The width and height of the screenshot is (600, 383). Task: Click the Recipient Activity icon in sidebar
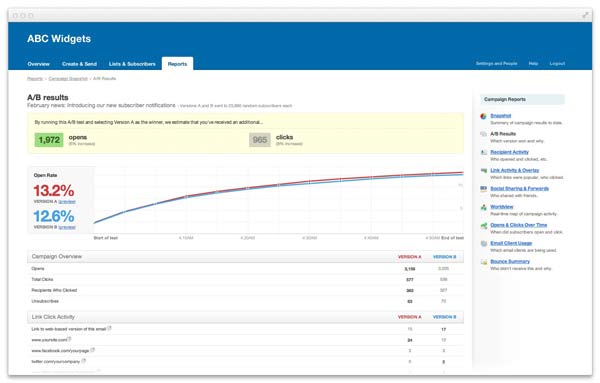483,152
